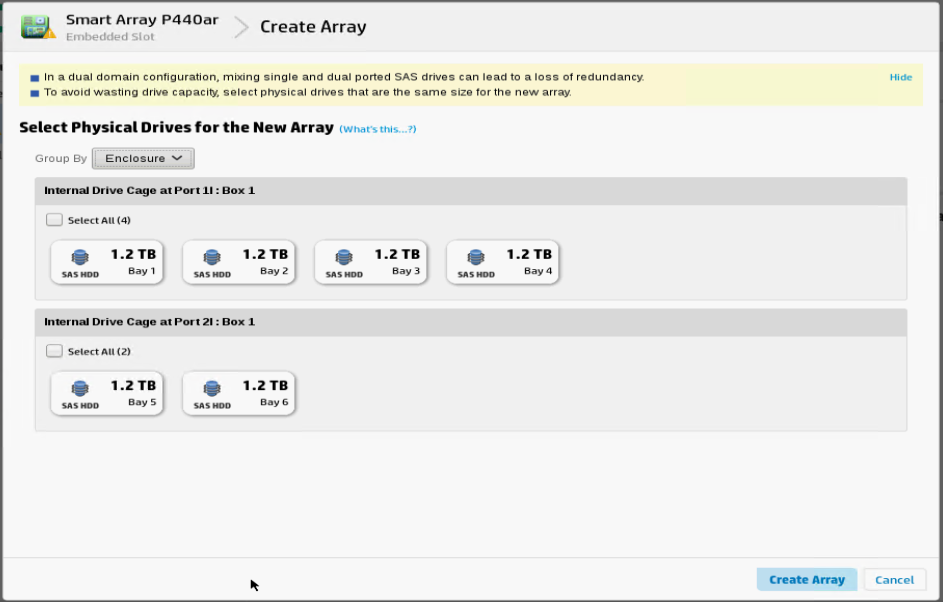Click the Create Array button

(x=806, y=580)
